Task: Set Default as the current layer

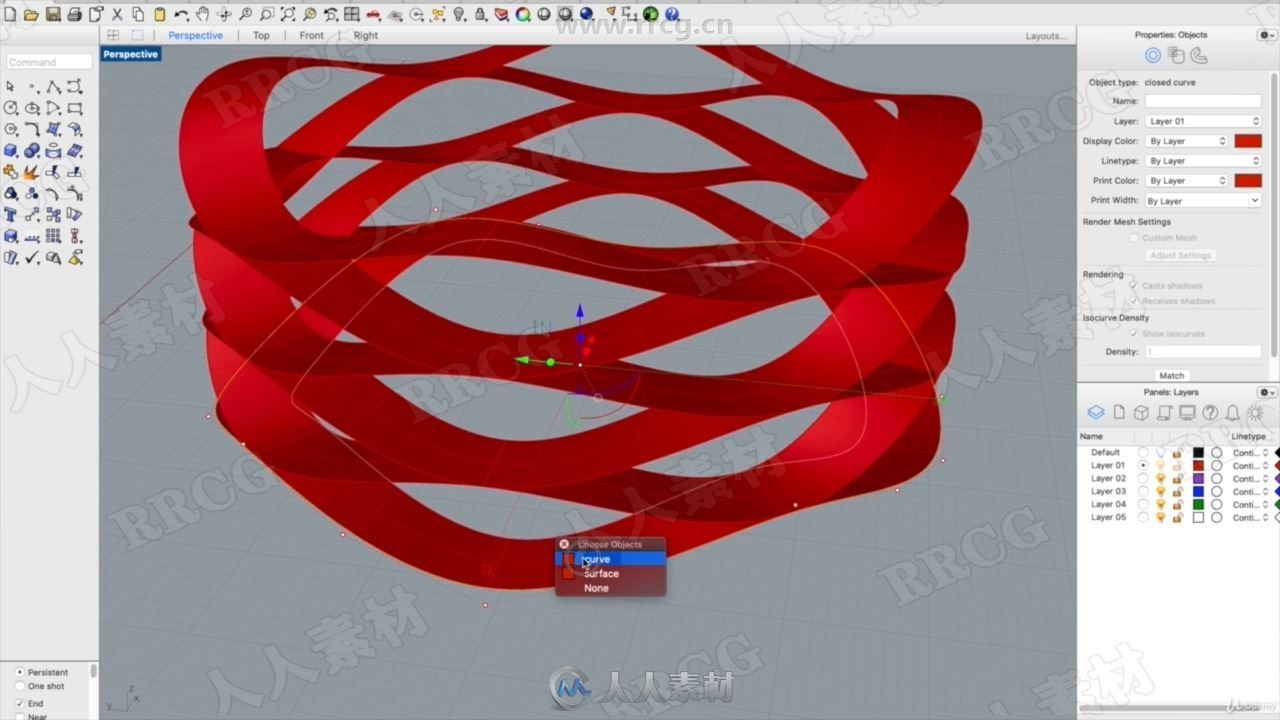Action: click(x=1143, y=452)
